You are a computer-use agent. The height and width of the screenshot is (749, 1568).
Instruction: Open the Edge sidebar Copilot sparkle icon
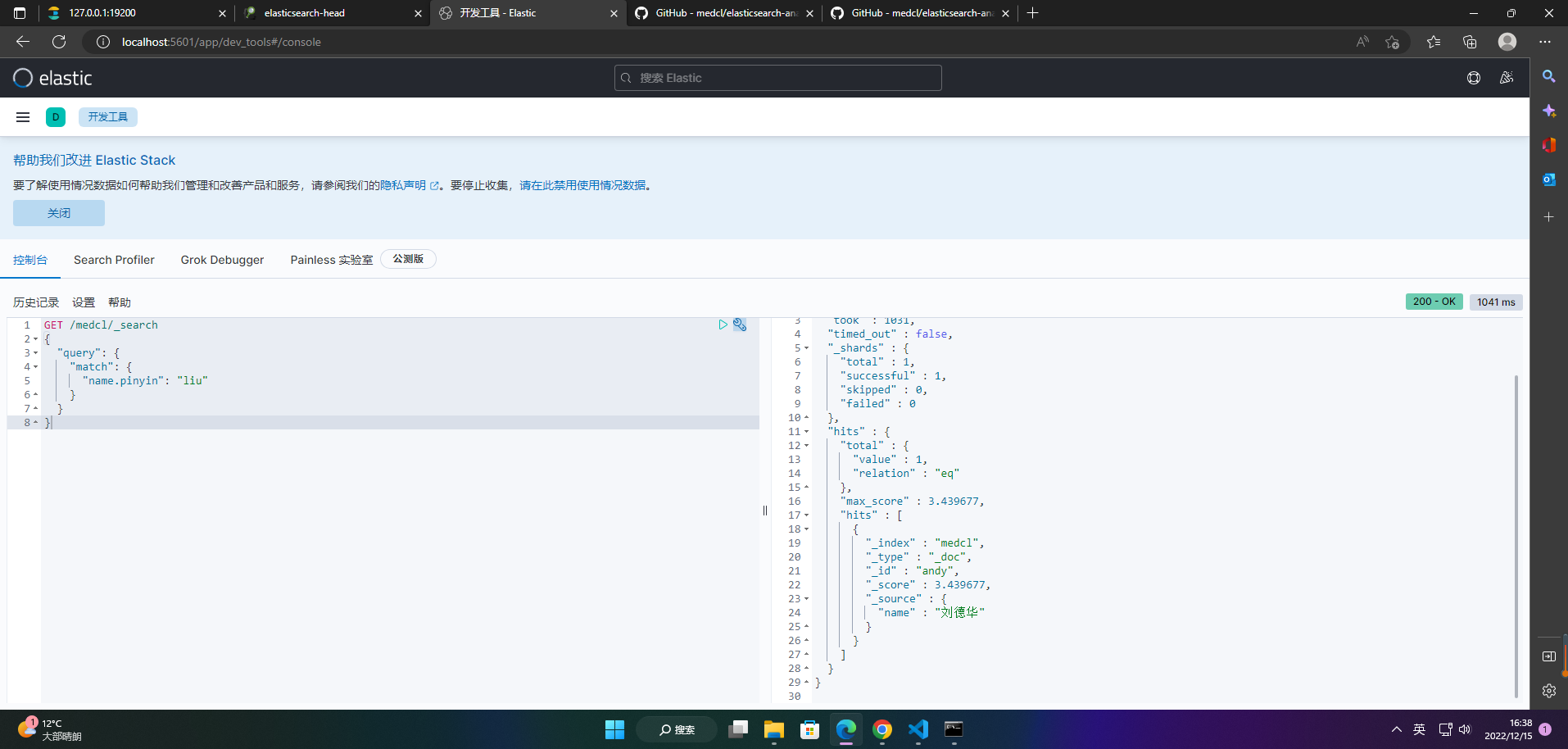(x=1548, y=111)
